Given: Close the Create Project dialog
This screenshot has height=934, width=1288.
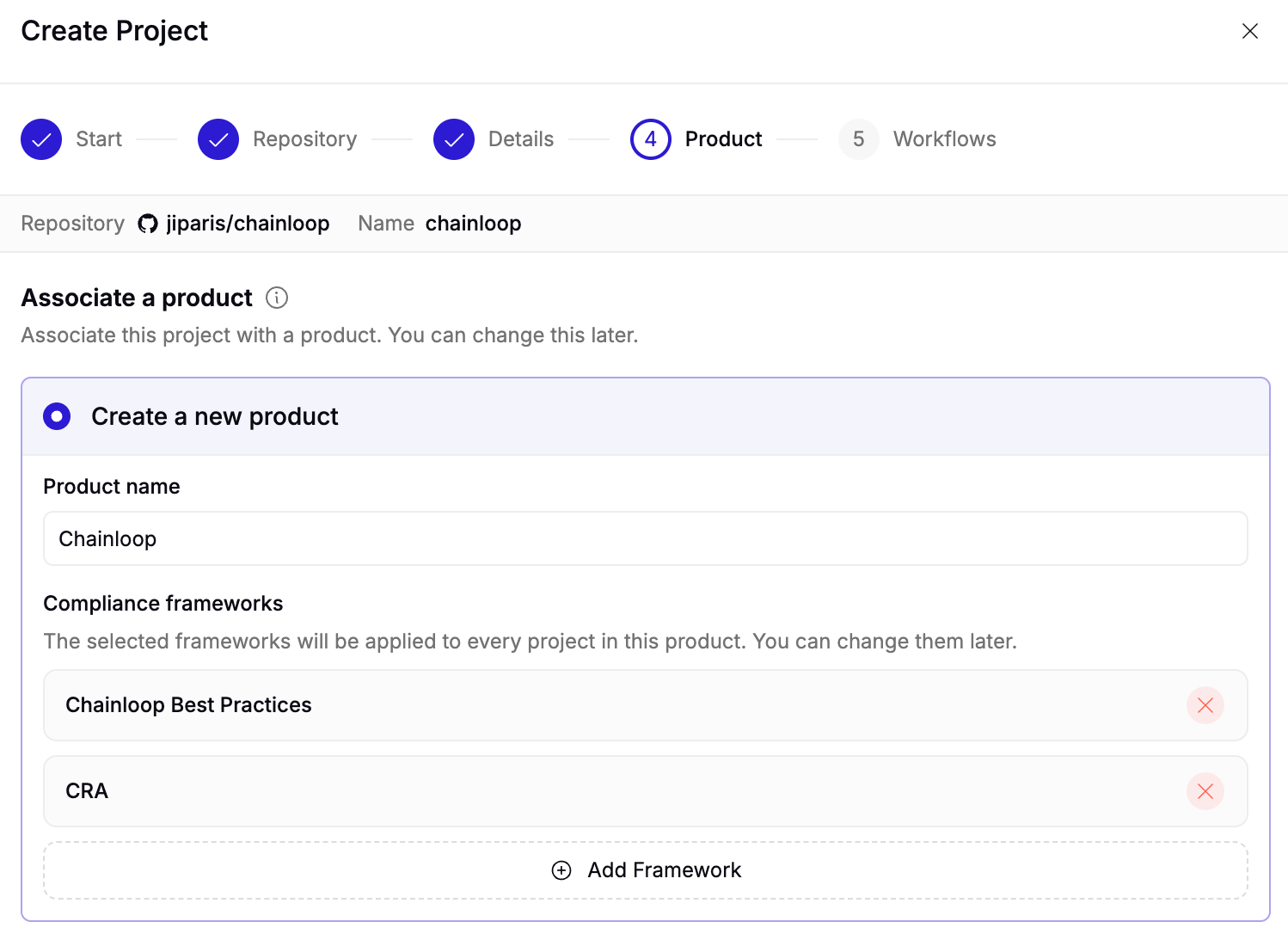Looking at the screenshot, I should pyautogui.click(x=1249, y=31).
